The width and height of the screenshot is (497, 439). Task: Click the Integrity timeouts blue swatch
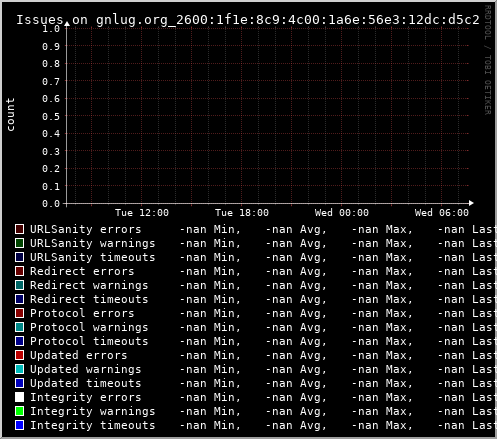click(19, 425)
